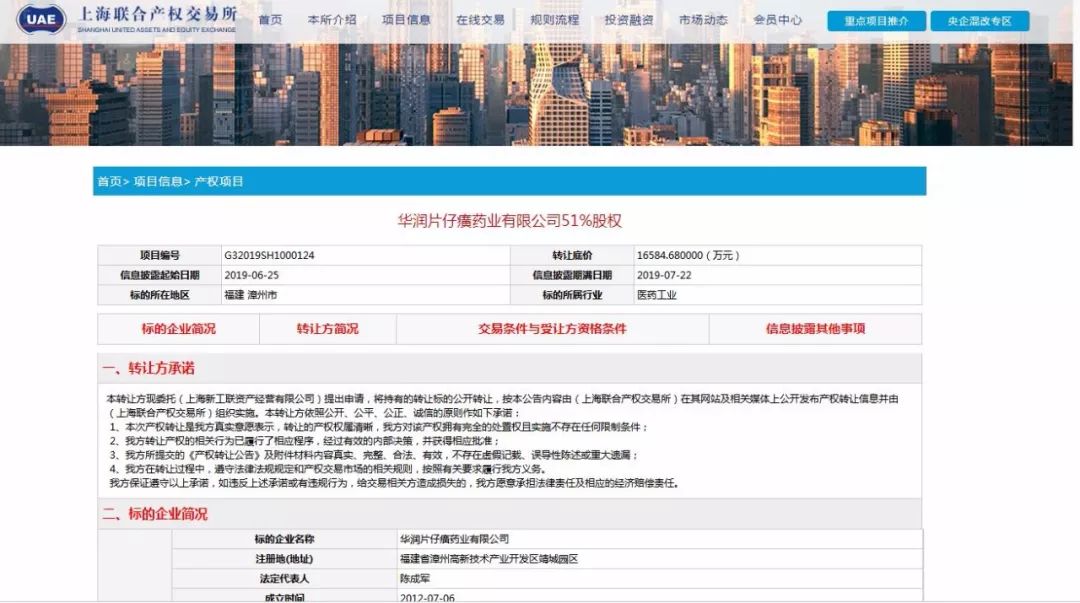Select the 标的企业名称 value 华润片仔癀药业有限公司
The image size is (1080, 603).
(x=455, y=539)
